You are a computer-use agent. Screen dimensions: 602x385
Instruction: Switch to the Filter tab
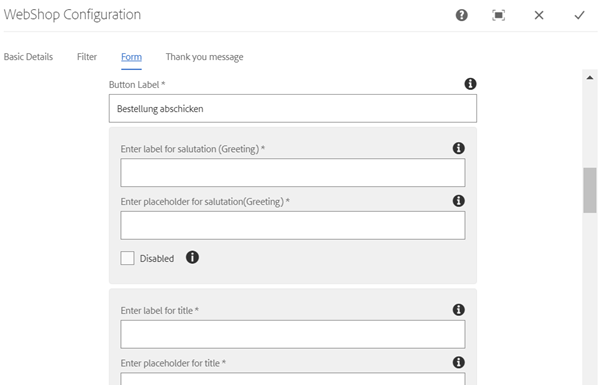(x=87, y=57)
